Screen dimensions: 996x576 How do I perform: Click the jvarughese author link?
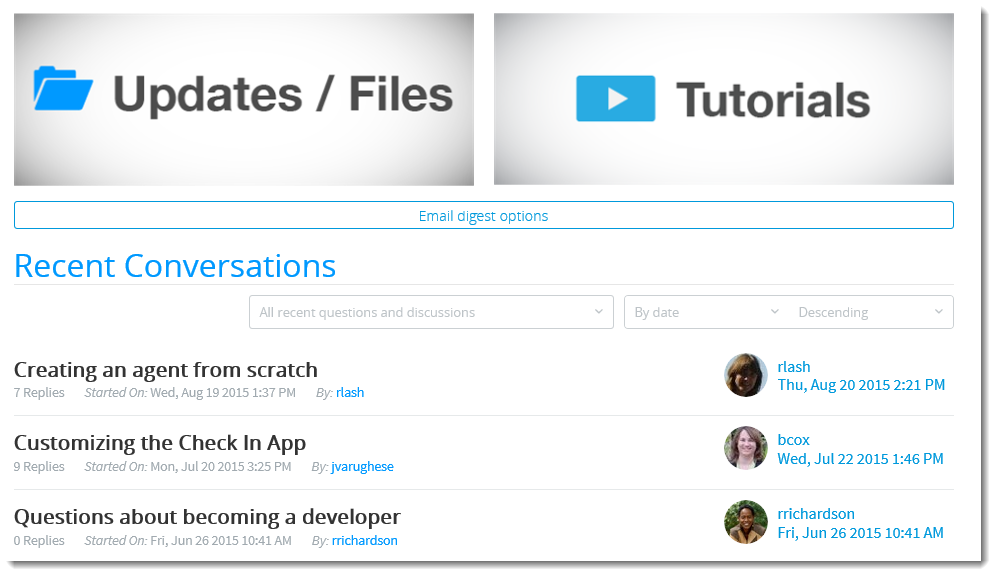[x=362, y=467]
